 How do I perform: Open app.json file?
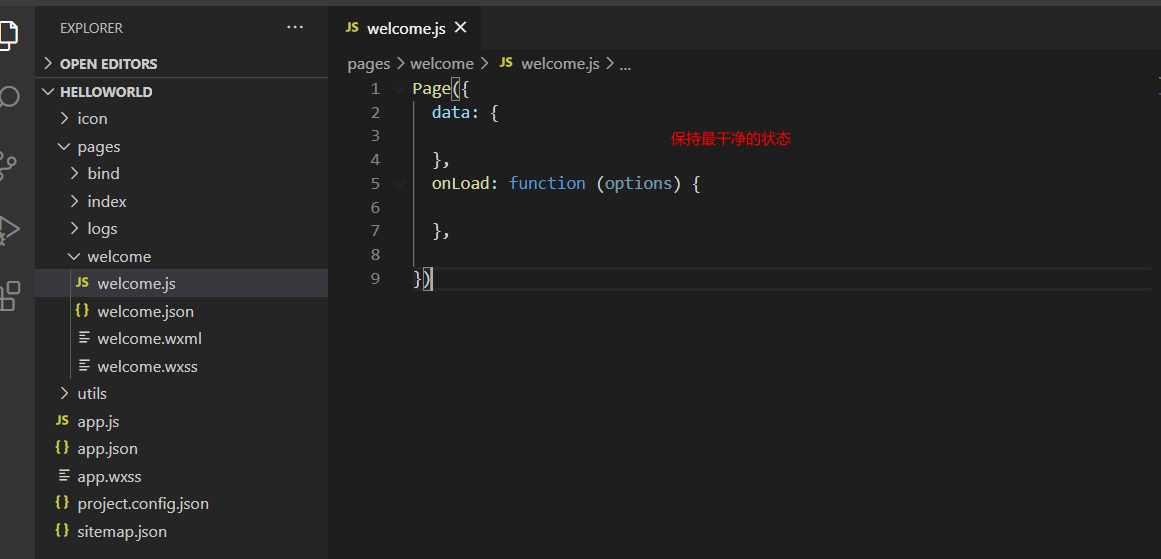(181, 449)
